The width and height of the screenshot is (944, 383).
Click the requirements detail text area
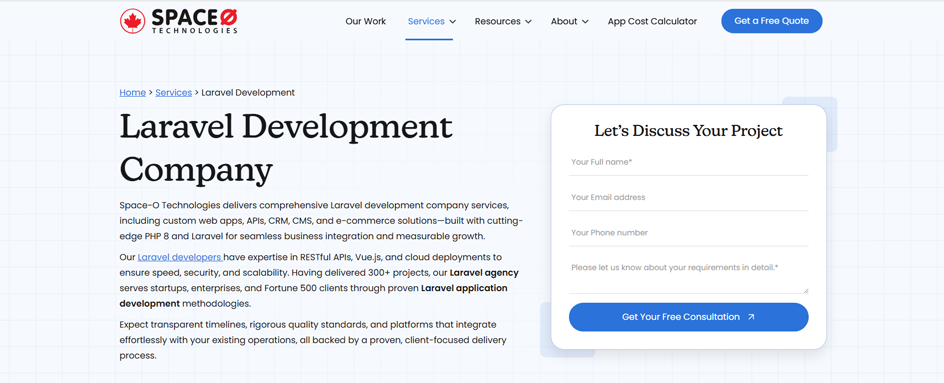point(689,275)
